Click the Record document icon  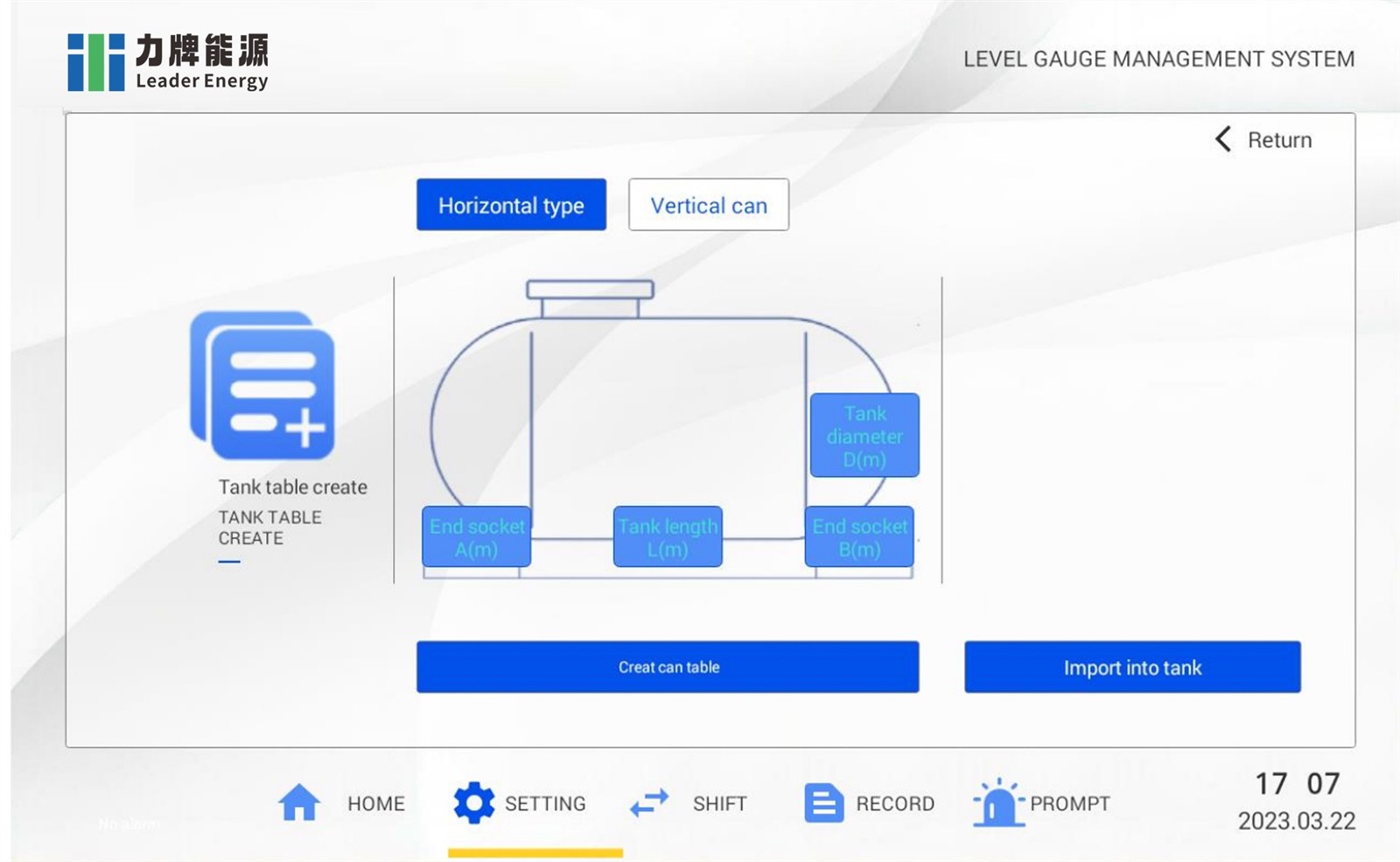tap(823, 802)
